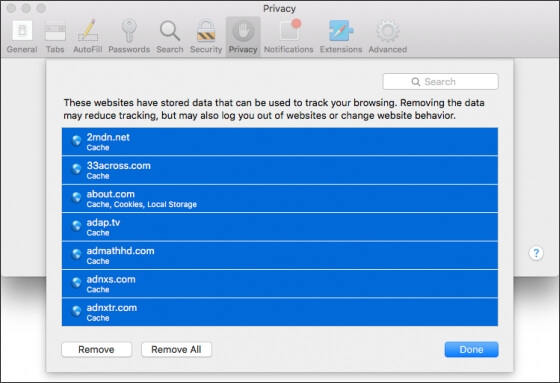Click the Done button
This screenshot has height=383, width=560.
pos(471,349)
